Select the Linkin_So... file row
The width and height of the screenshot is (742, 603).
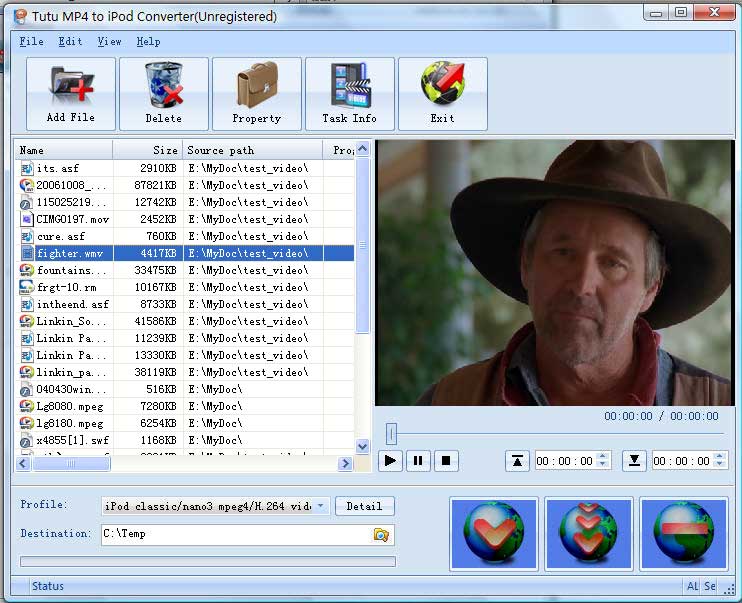click(185, 321)
